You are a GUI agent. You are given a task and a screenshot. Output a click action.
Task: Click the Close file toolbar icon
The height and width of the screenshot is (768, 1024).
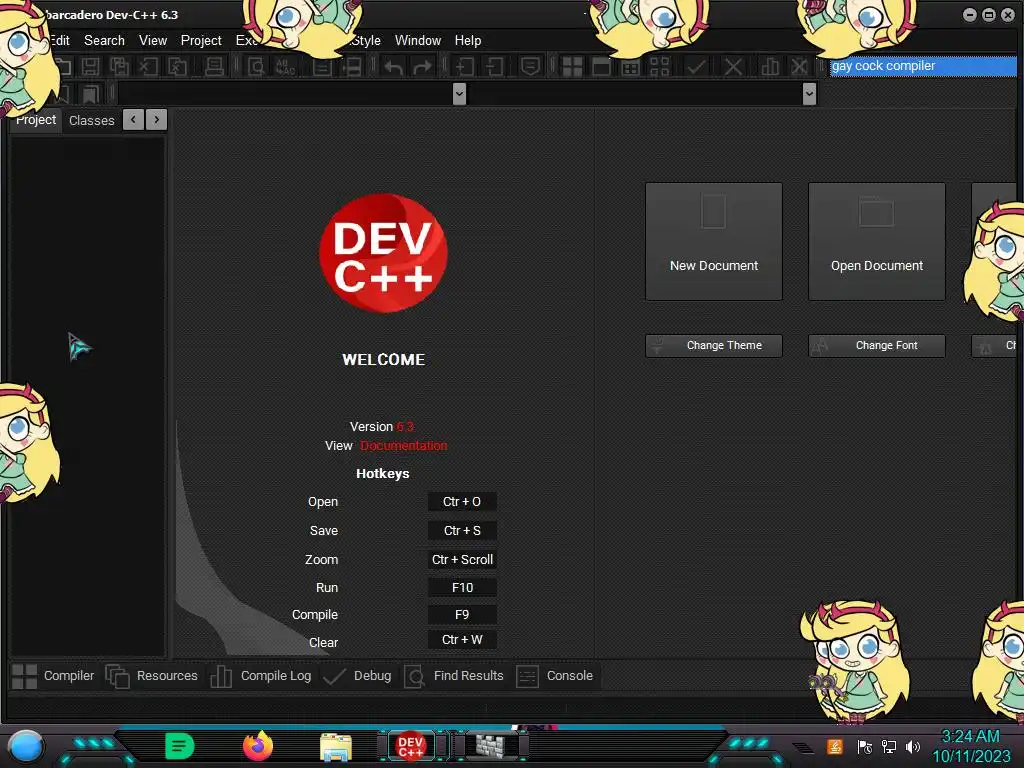pos(148,67)
